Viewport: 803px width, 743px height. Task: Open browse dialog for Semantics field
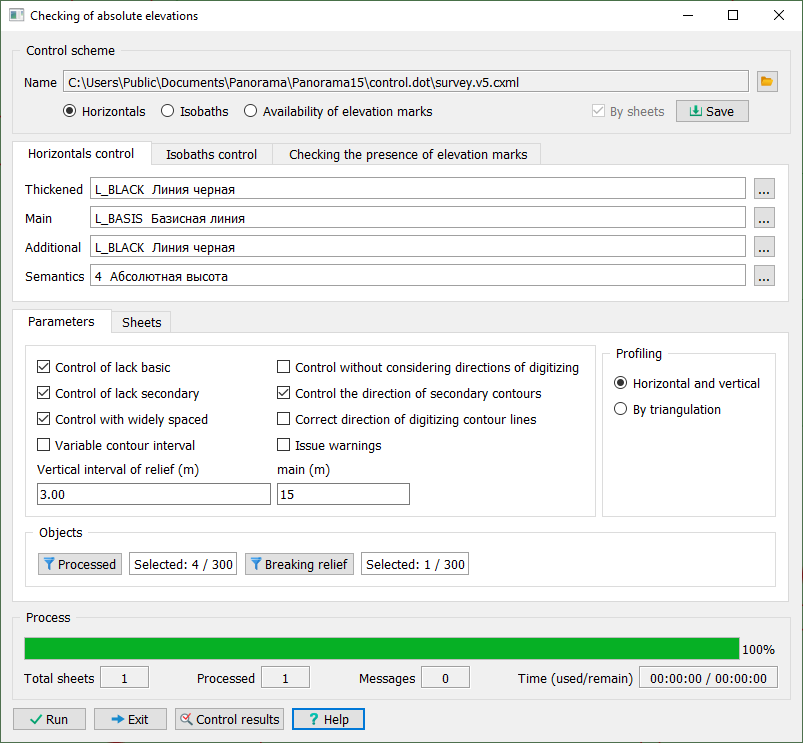[x=765, y=277]
